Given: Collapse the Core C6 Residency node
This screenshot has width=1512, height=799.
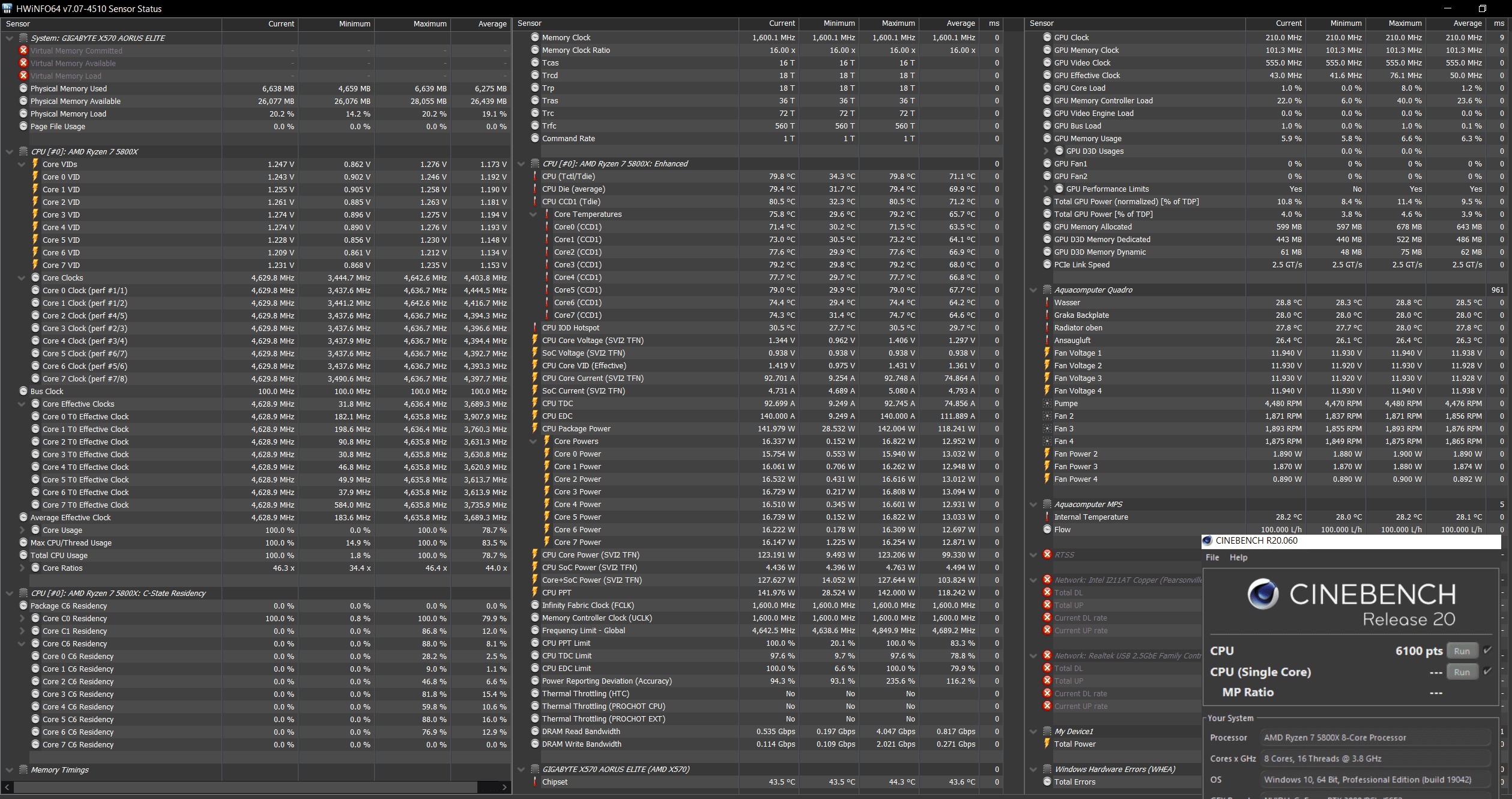Looking at the screenshot, I should coord(22,643).
